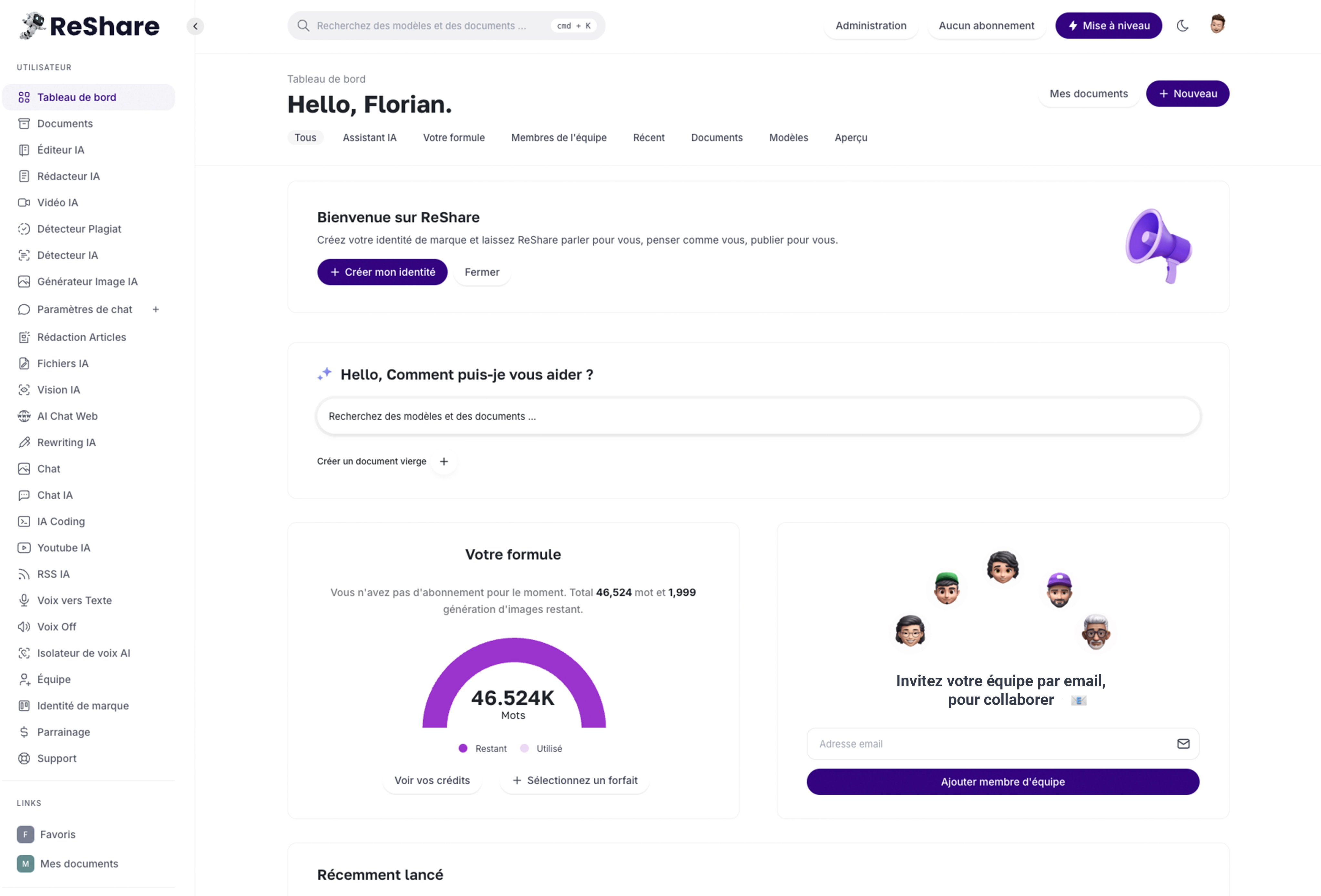
Task: Open Isolateur de voix AI
Action: (x=88, y=653)
